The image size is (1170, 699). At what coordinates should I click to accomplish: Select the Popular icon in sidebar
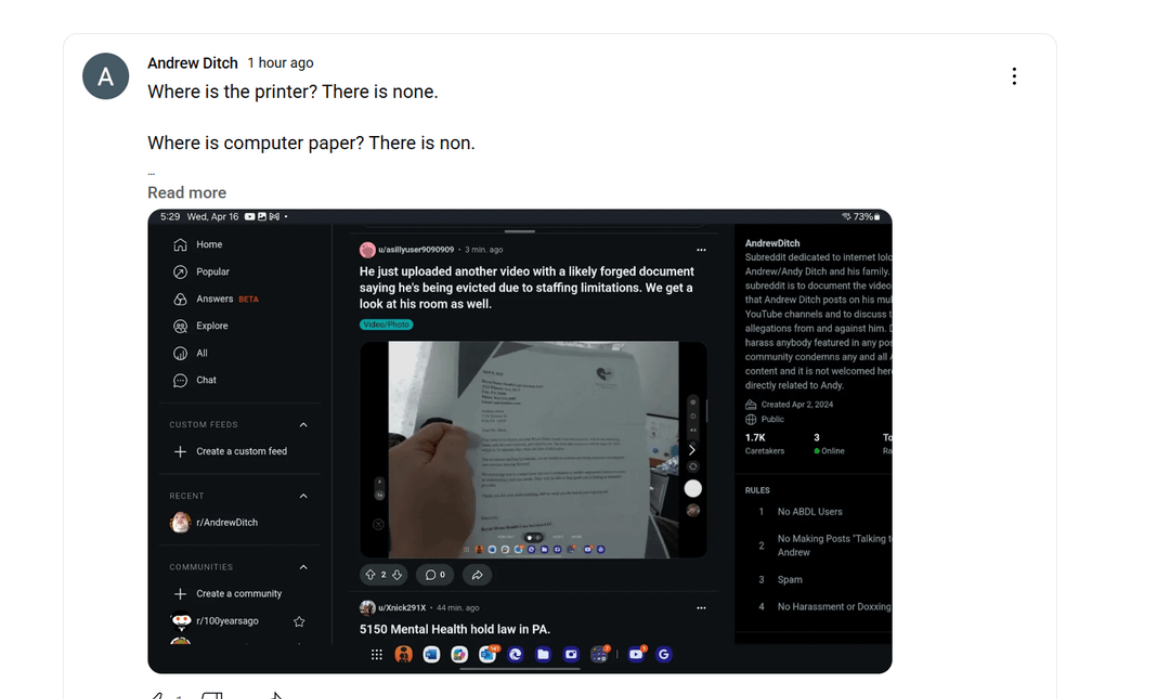point(180,272)
